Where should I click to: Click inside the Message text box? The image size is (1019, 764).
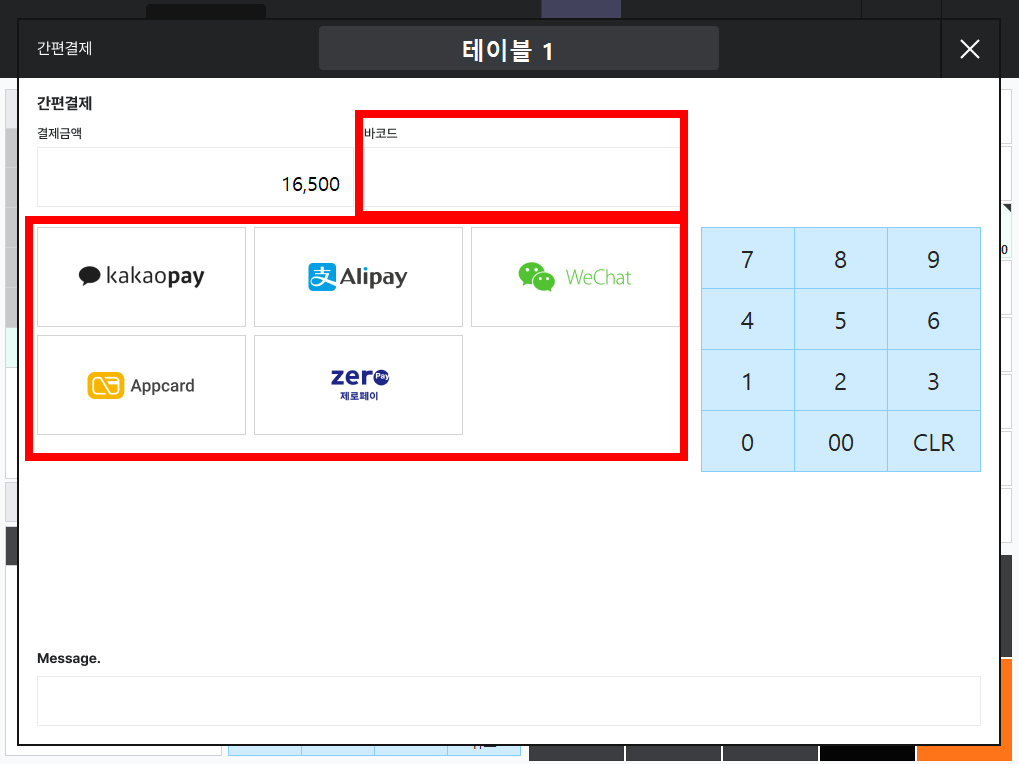[509, 701]
